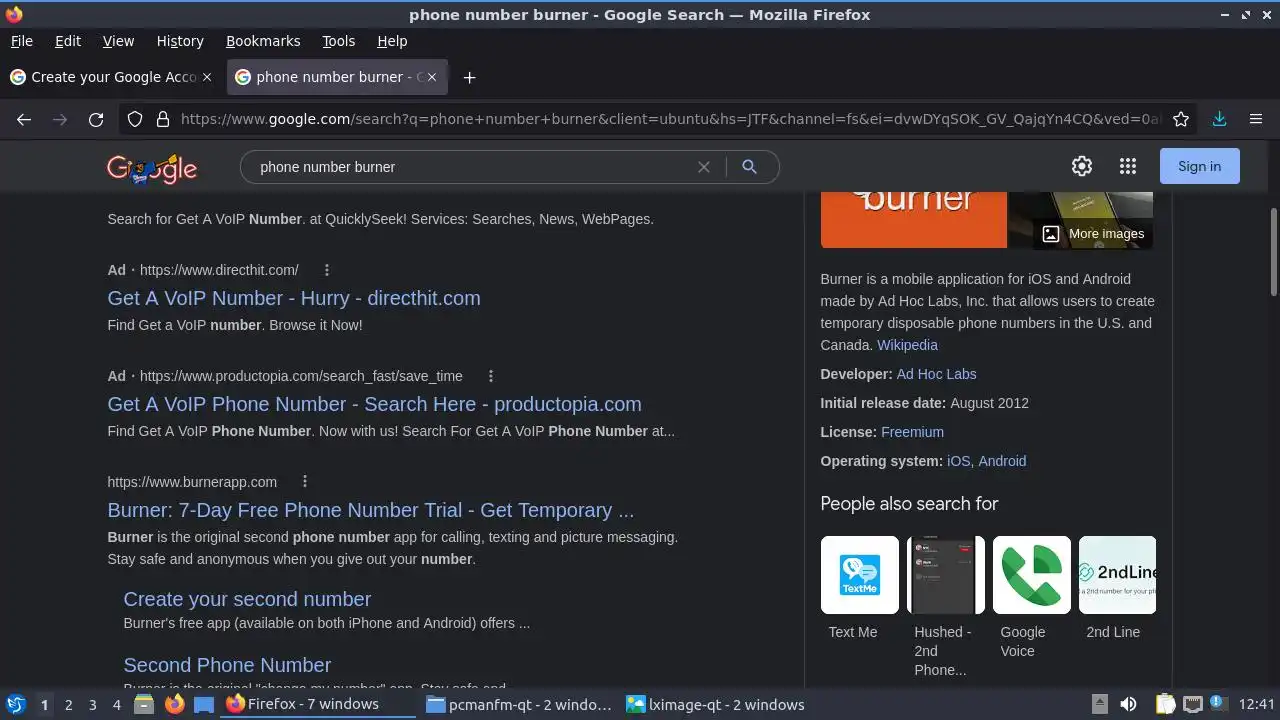Click the Sign in button
The height and width of the screenshot is (720, 1280).
click(1199, 166)
